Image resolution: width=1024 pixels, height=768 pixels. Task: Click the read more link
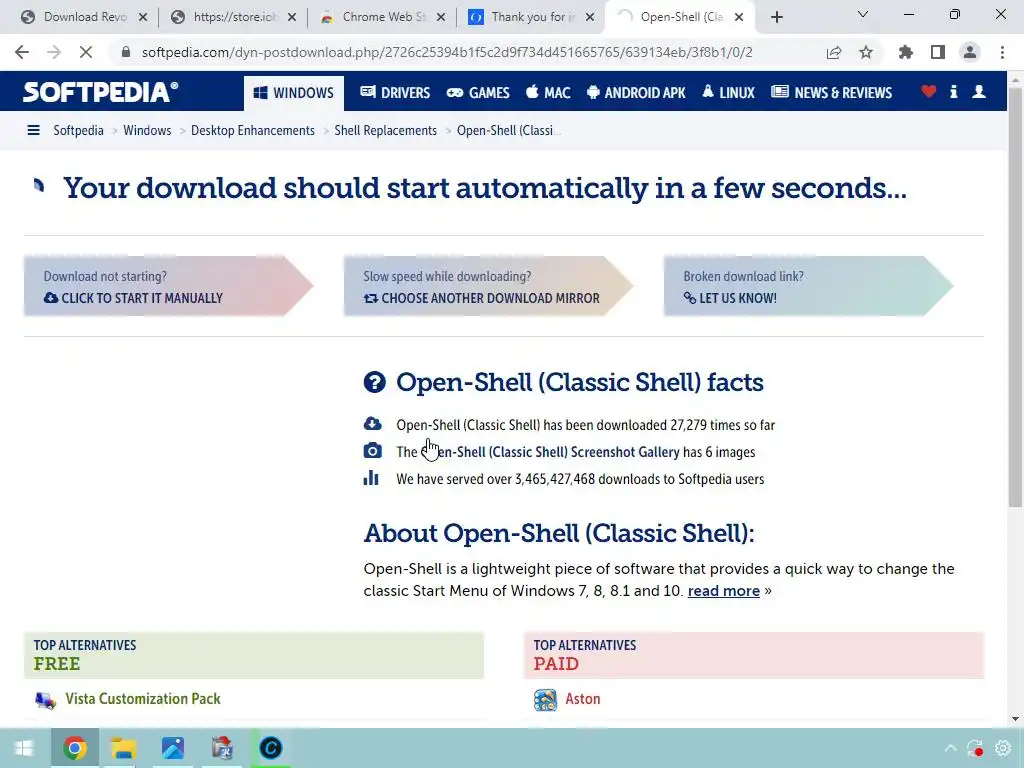point(724,591)
